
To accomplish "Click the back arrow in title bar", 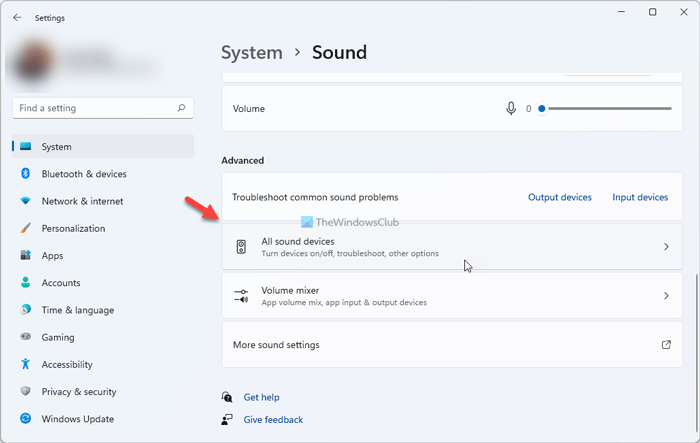I will [17, 17].
